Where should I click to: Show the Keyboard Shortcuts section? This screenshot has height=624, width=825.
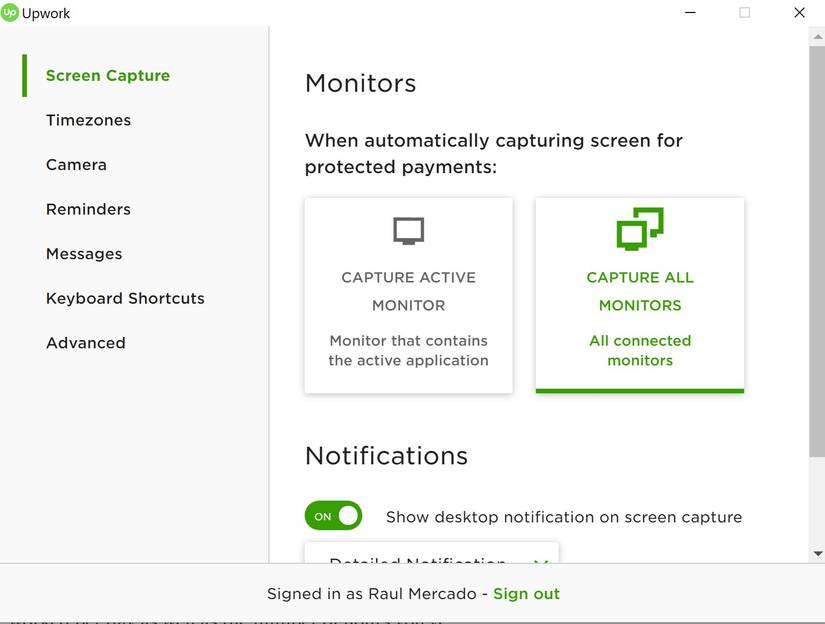click(x=125, y=298)
